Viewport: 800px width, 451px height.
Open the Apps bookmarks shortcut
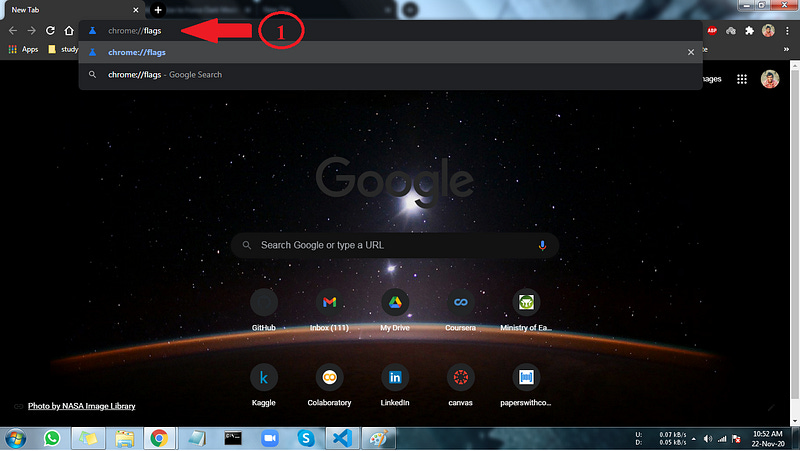click(x=23, y=49)
